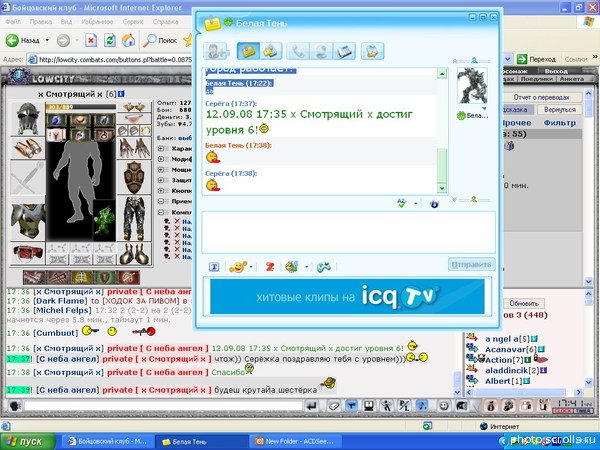
Task: Click the red belt equipment slot
Action: click(28, 253)
